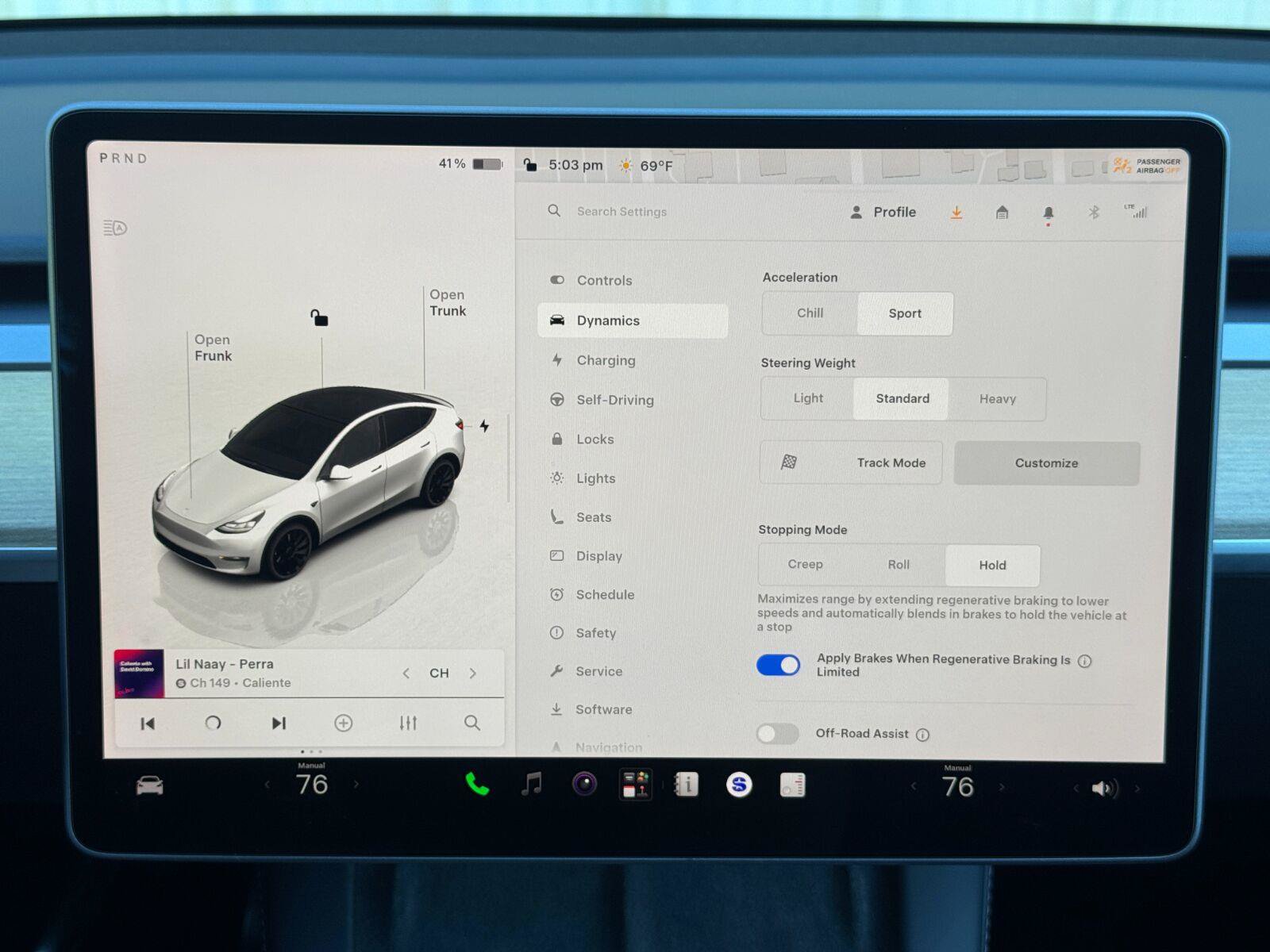
Task: Search media with magnifier icon in player
Action: pyautogui.click(x=472, y=723)
